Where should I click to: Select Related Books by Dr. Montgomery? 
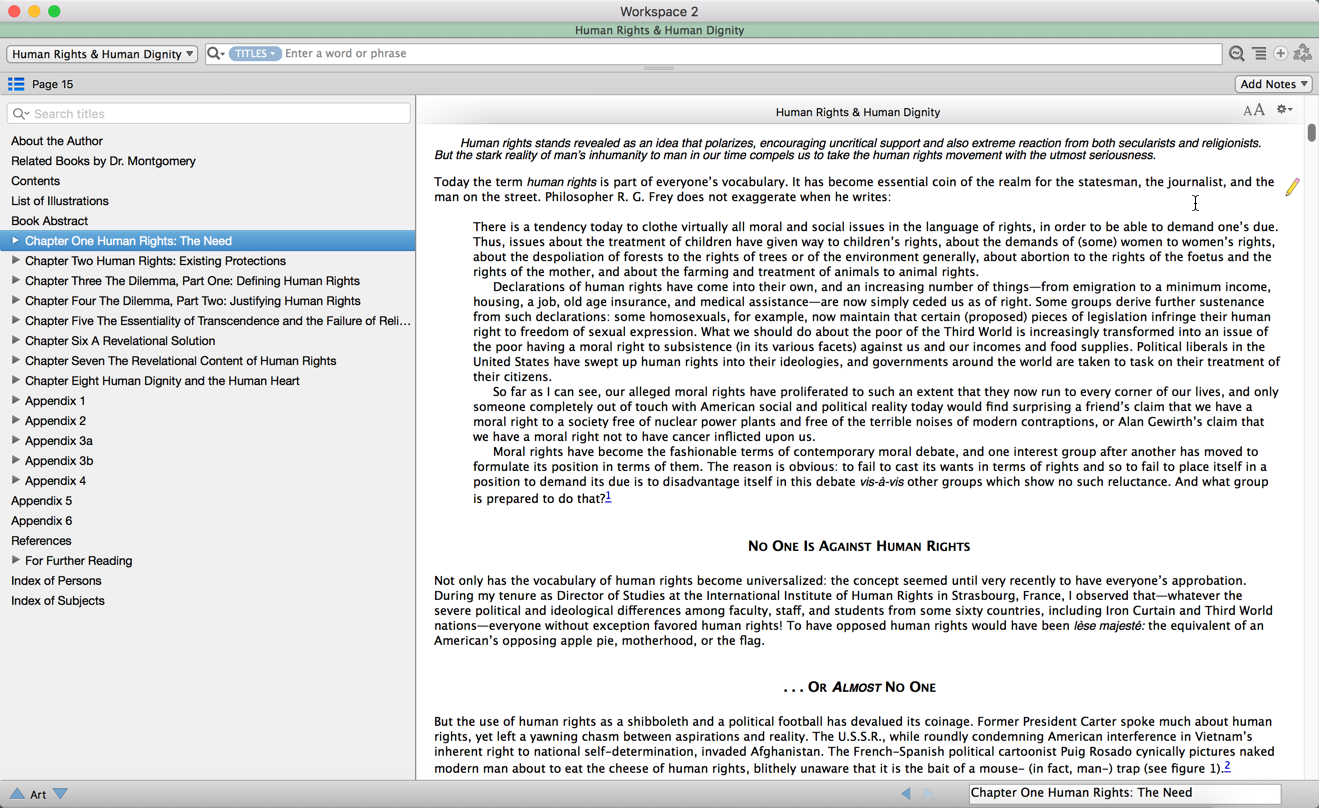pyautogui.click(x=103, y=161)
